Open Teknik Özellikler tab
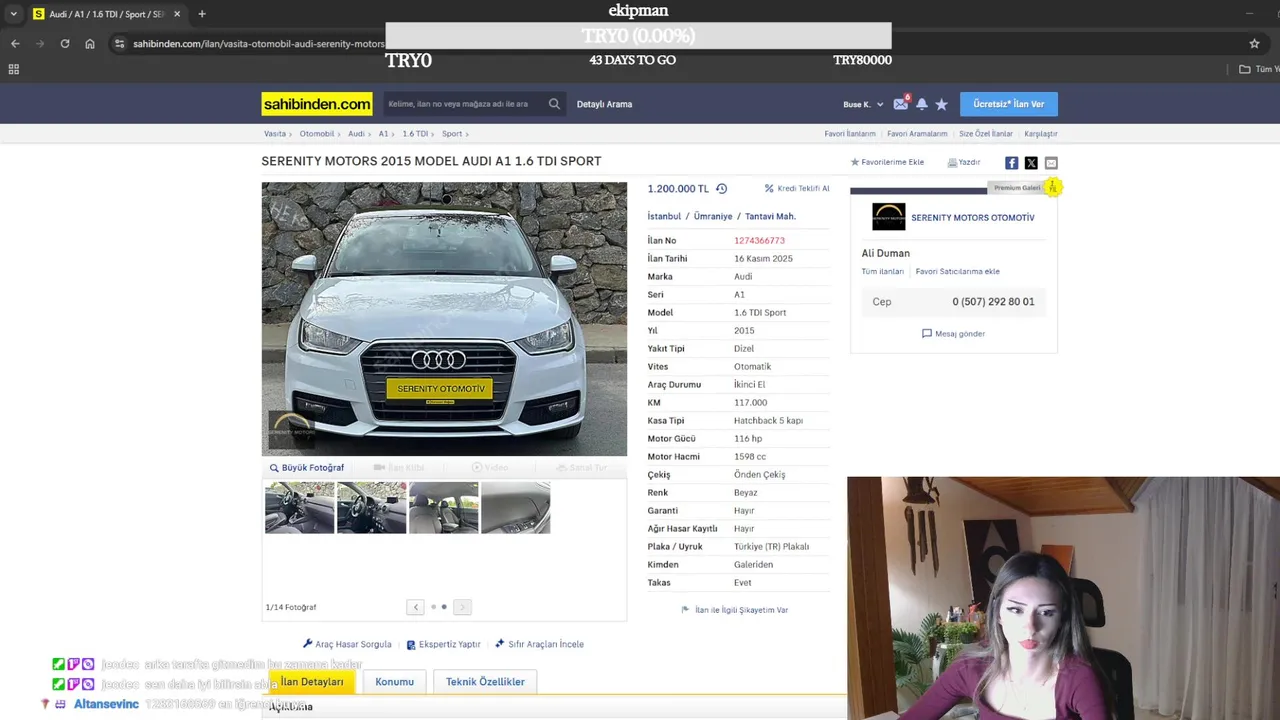1280x720 pixels. 485,682
